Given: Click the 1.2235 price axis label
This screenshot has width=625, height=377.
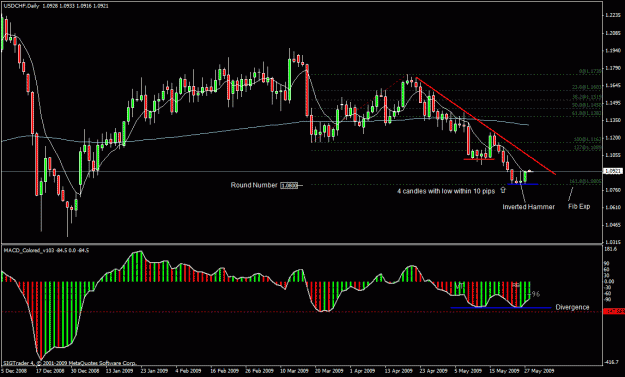Looking at the screenshot, I should pos(613,15).
